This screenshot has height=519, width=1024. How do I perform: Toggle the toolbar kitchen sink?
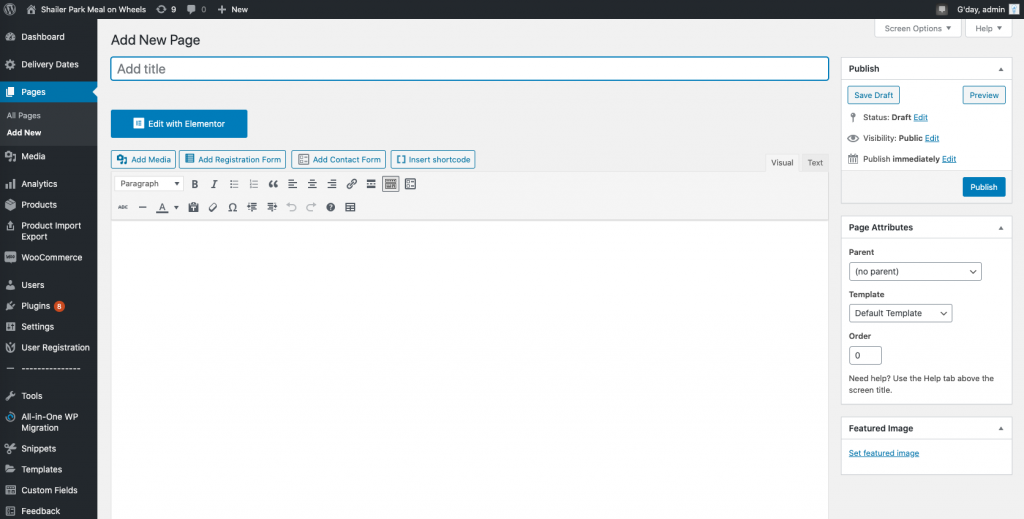coord(391,184)
